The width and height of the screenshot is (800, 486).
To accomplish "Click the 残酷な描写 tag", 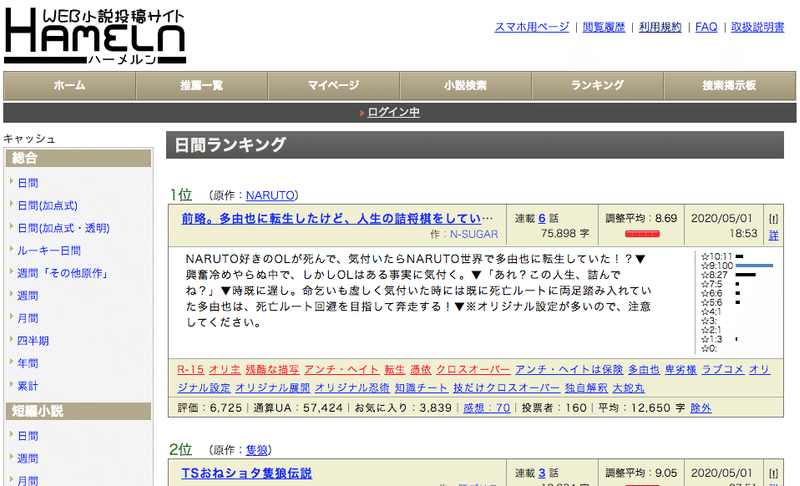I will [272, 370].
